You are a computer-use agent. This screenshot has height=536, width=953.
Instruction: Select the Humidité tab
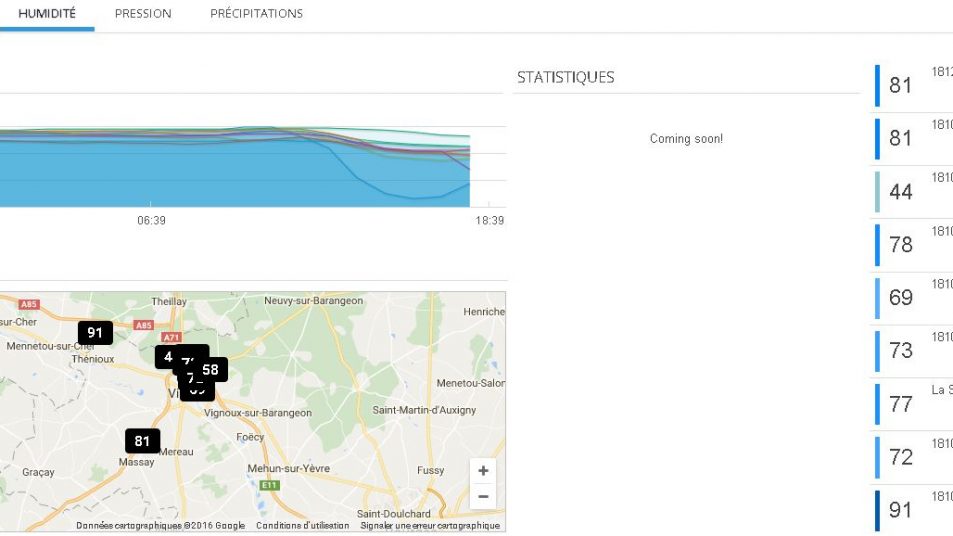47,14
